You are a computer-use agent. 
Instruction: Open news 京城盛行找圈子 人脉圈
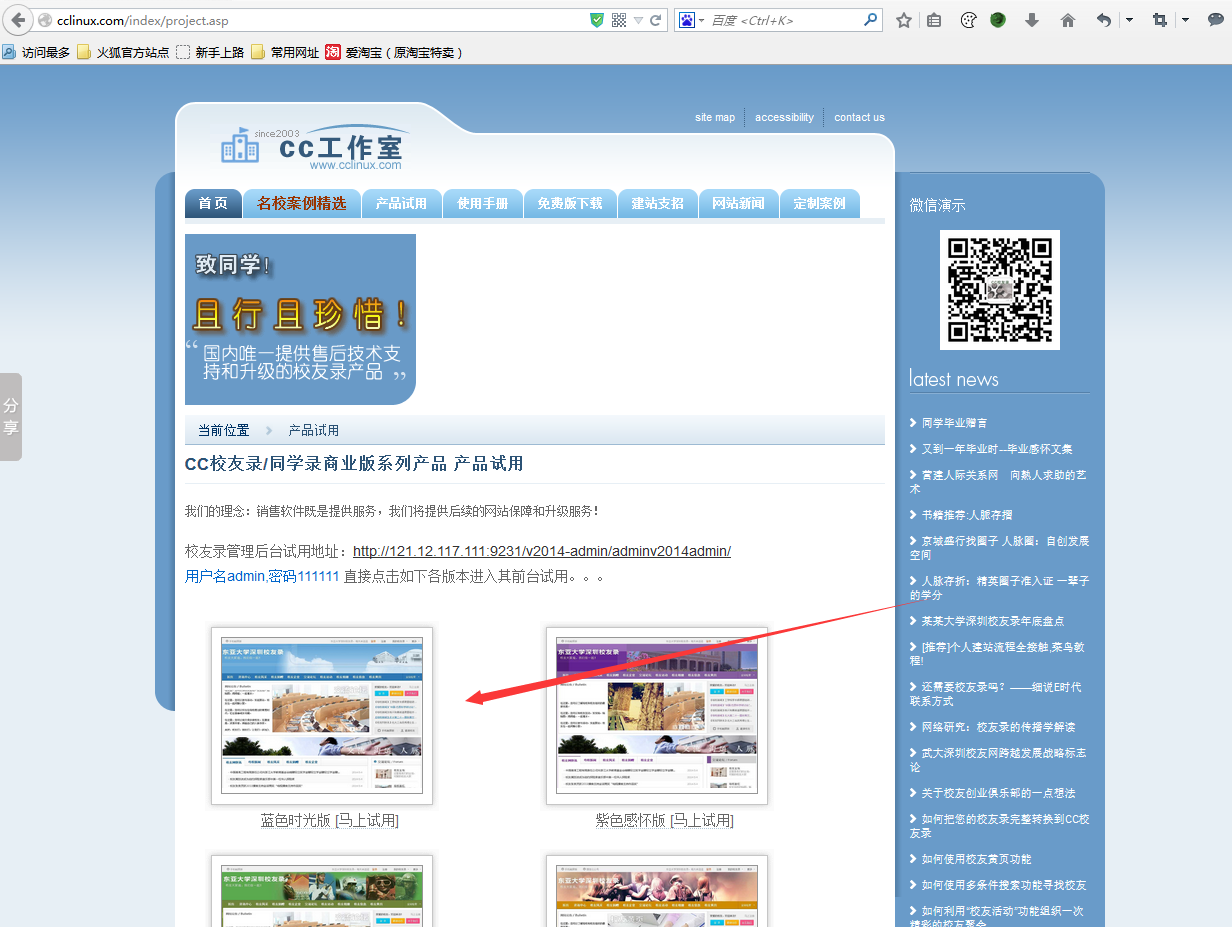tap(1000, 547)
